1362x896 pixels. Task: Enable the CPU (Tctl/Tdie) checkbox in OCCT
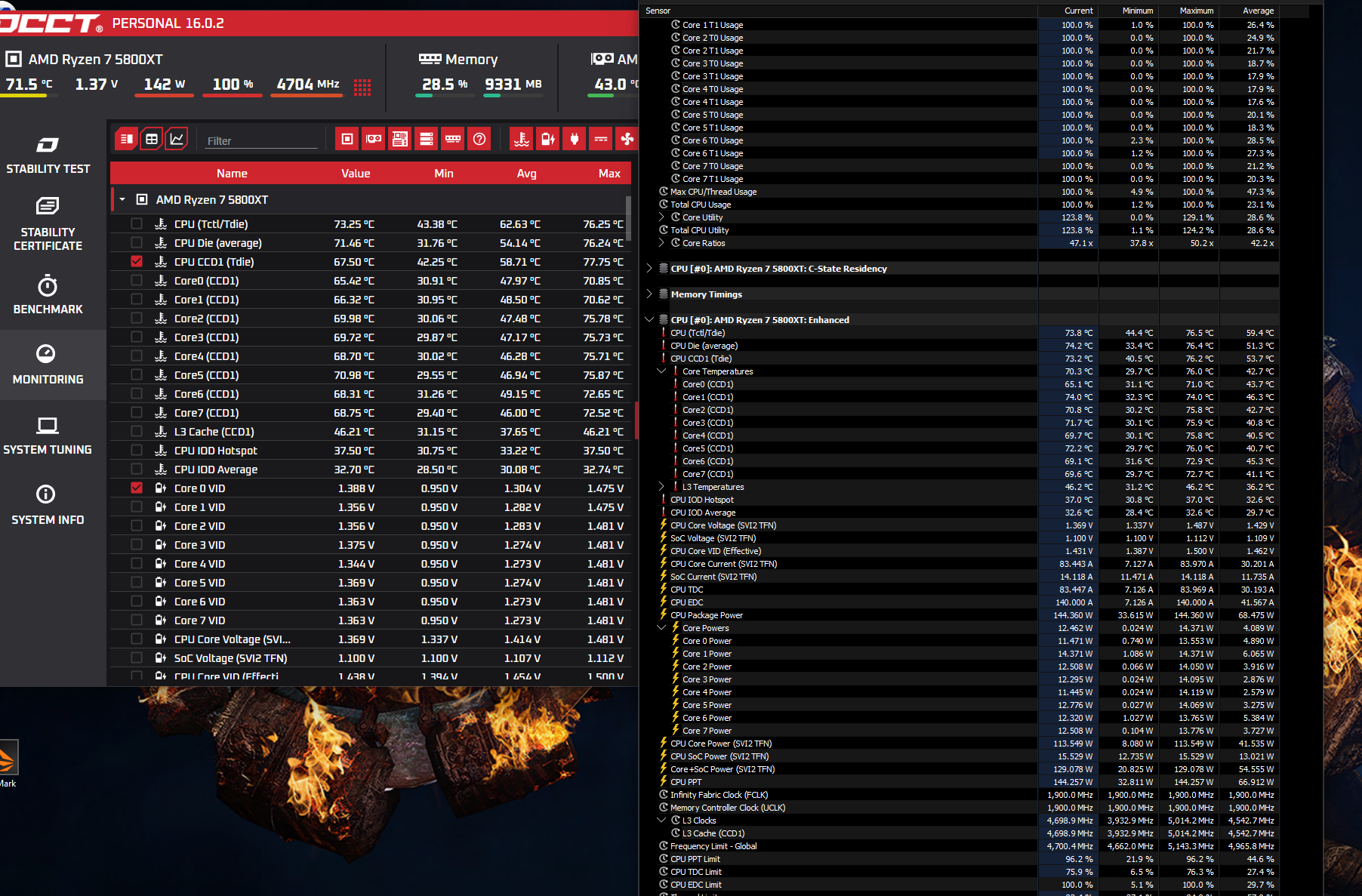[137, 224]
